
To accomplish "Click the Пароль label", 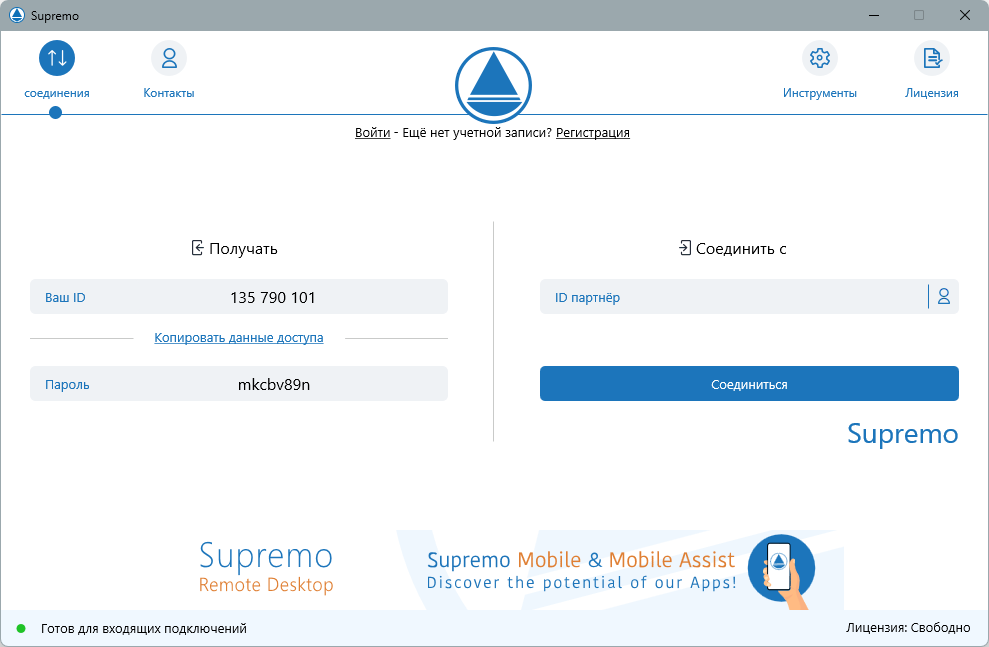I will (x=67, y=385).
